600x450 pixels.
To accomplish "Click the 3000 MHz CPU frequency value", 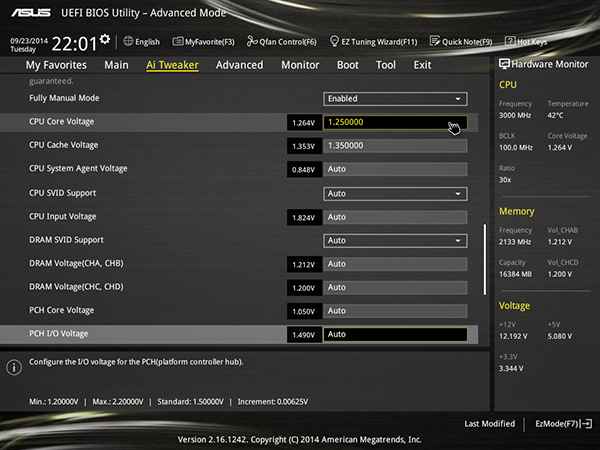I will [515, 115].
